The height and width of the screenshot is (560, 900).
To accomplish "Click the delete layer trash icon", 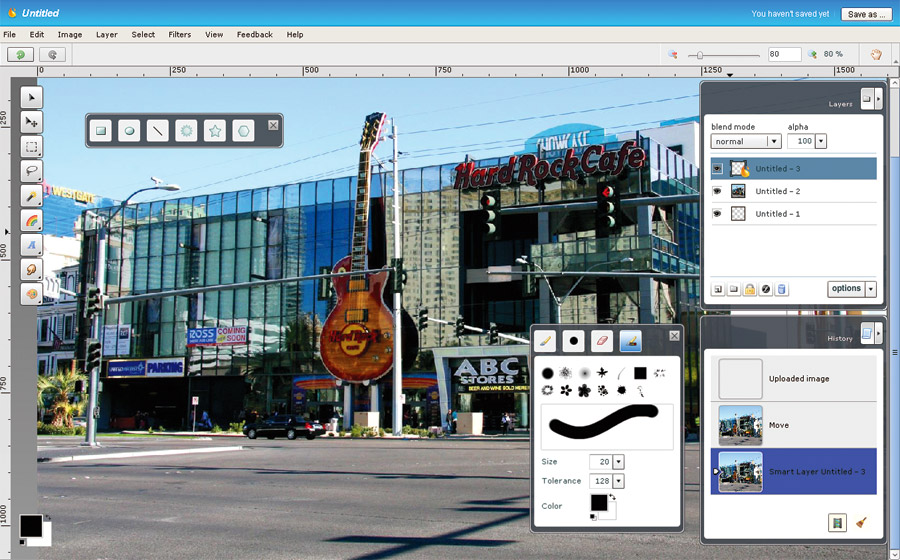I will (x=782, y=289).
